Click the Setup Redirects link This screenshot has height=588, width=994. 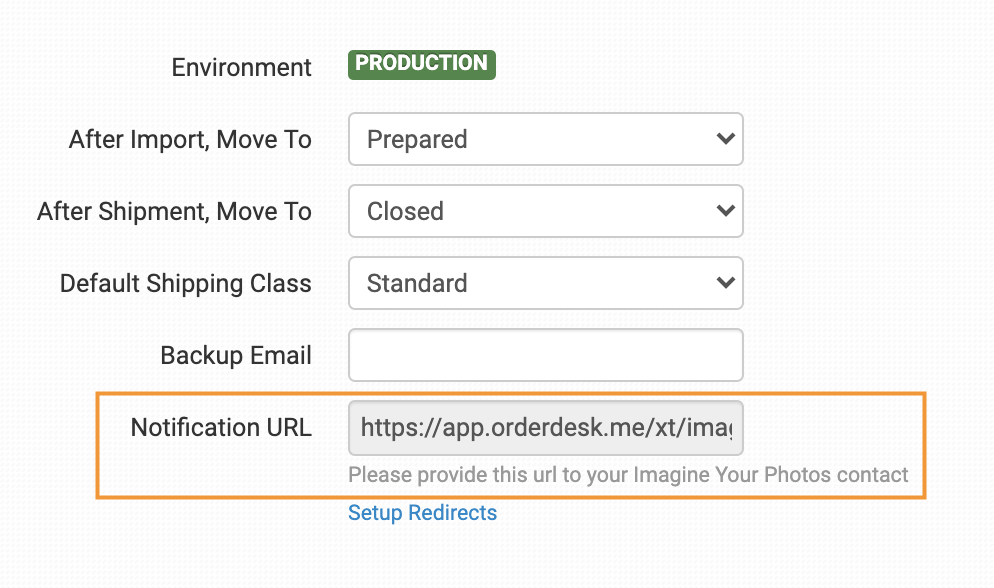422,513
